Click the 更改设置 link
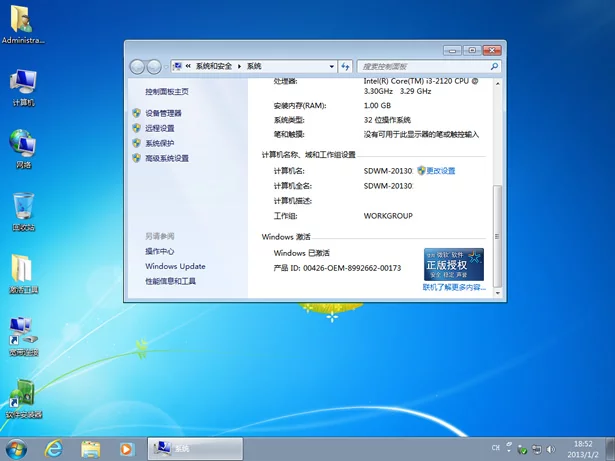The width and height of the screenshot is (615, 461). 440,171
